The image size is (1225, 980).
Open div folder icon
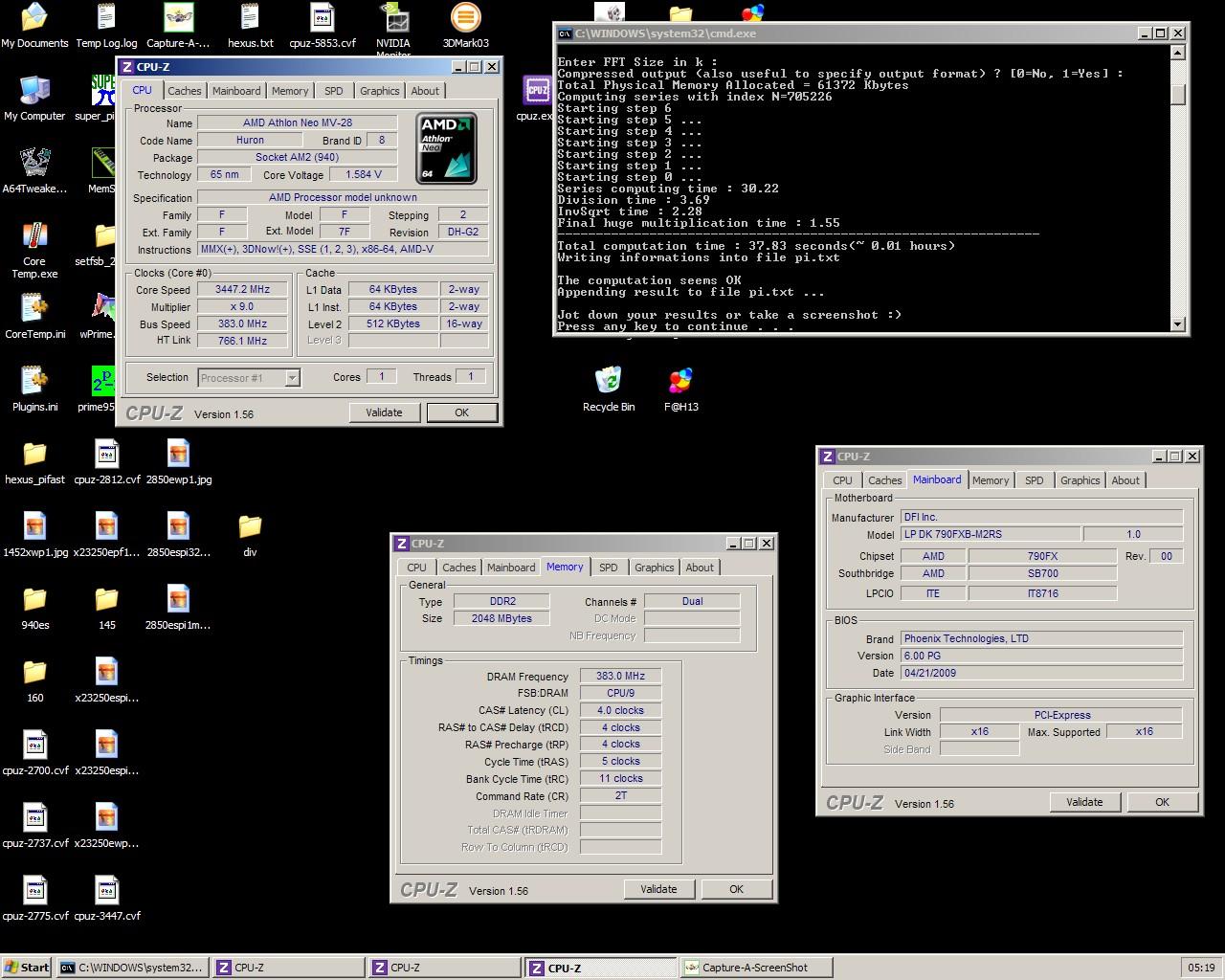[x=250, y=534]
